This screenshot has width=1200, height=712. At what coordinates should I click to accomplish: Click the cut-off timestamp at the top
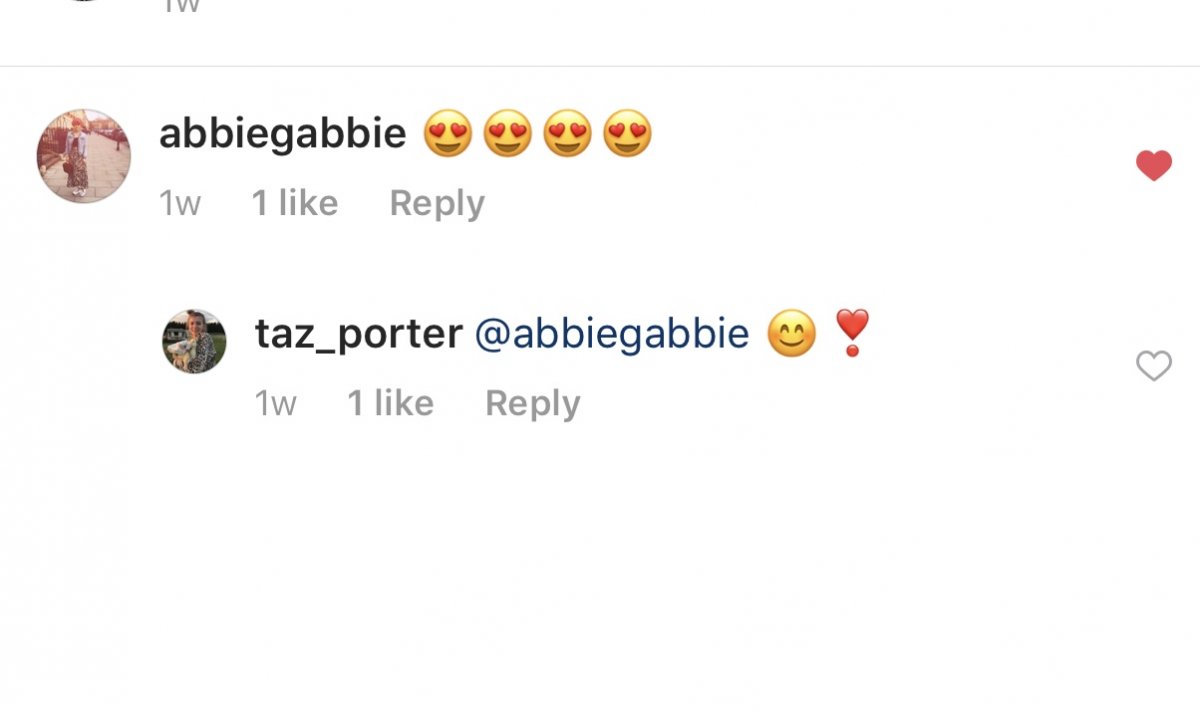click(180, 6)
